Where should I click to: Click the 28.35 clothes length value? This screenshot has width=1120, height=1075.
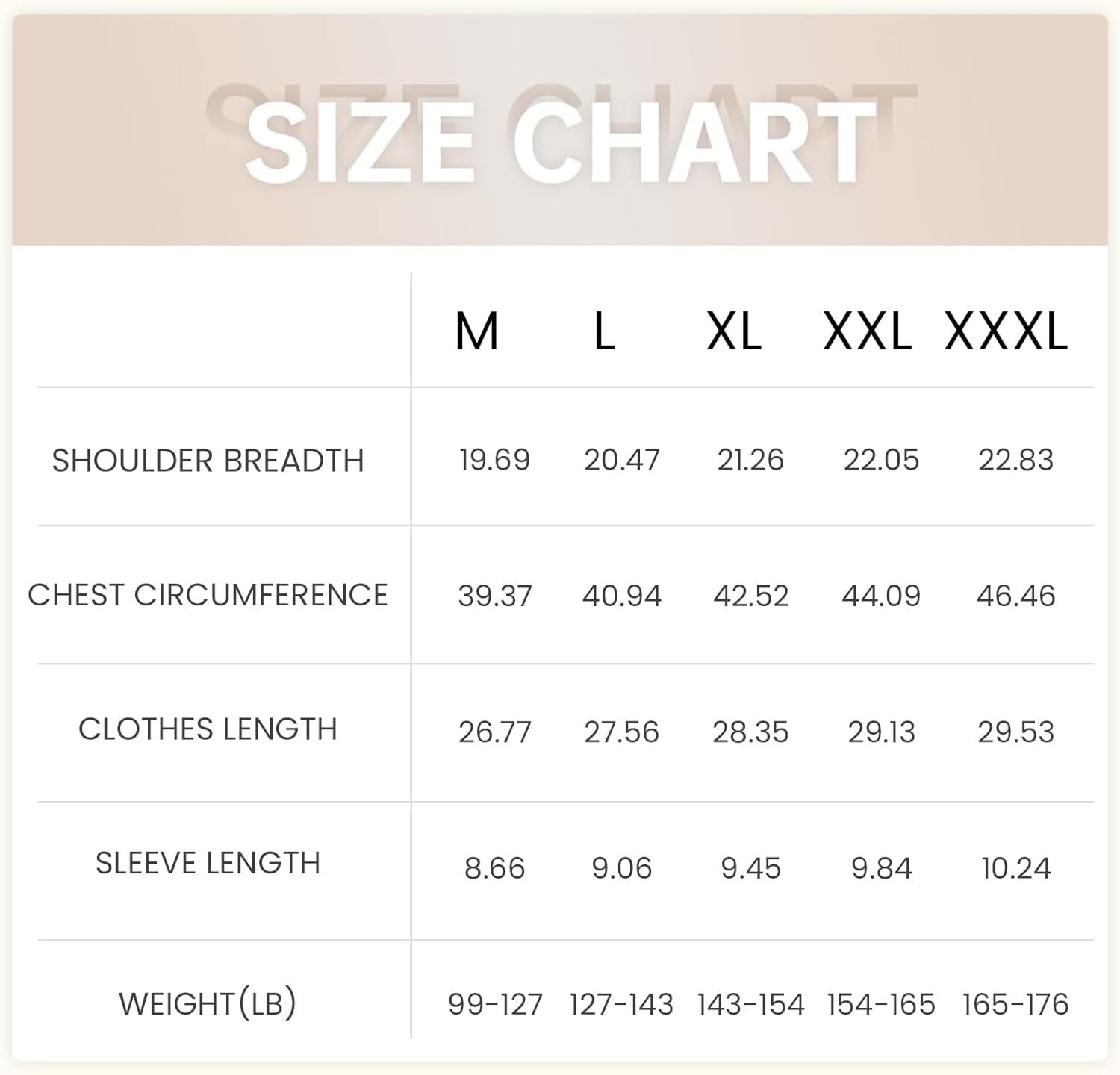click(x=750, y=732)
